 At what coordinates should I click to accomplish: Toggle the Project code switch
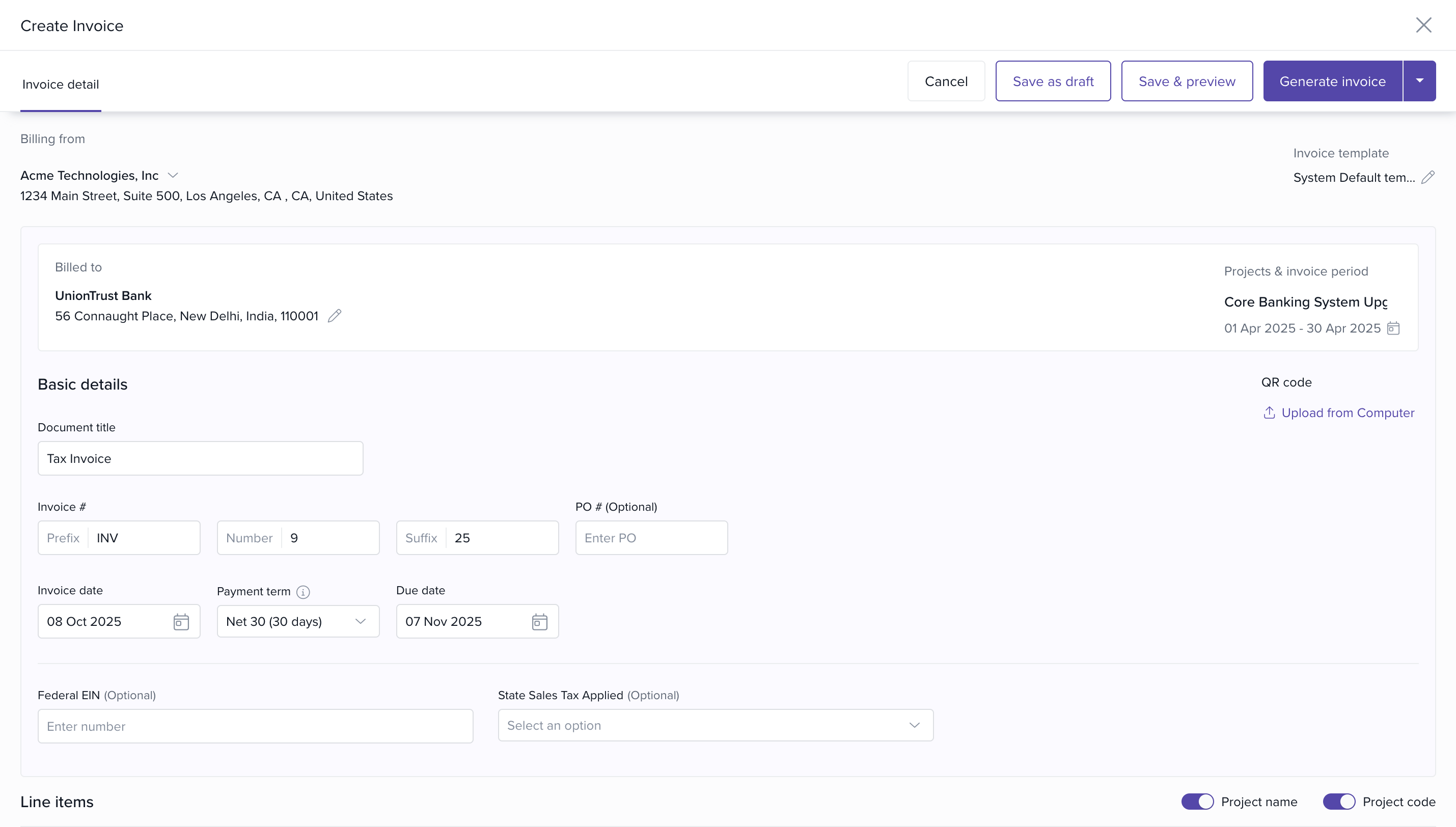pyautogui.click(x=1338, y=802)
